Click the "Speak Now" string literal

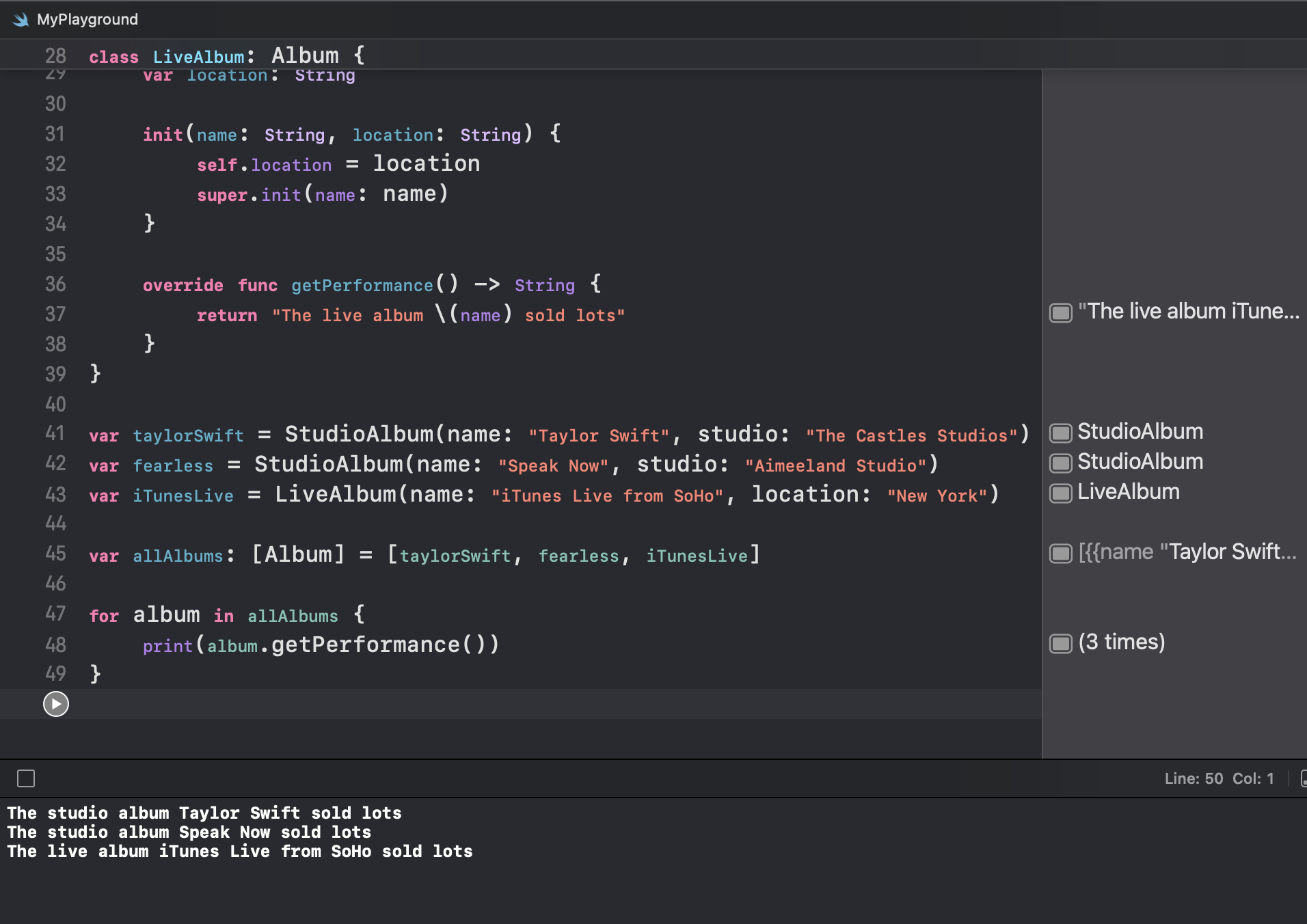coord(553,465)
